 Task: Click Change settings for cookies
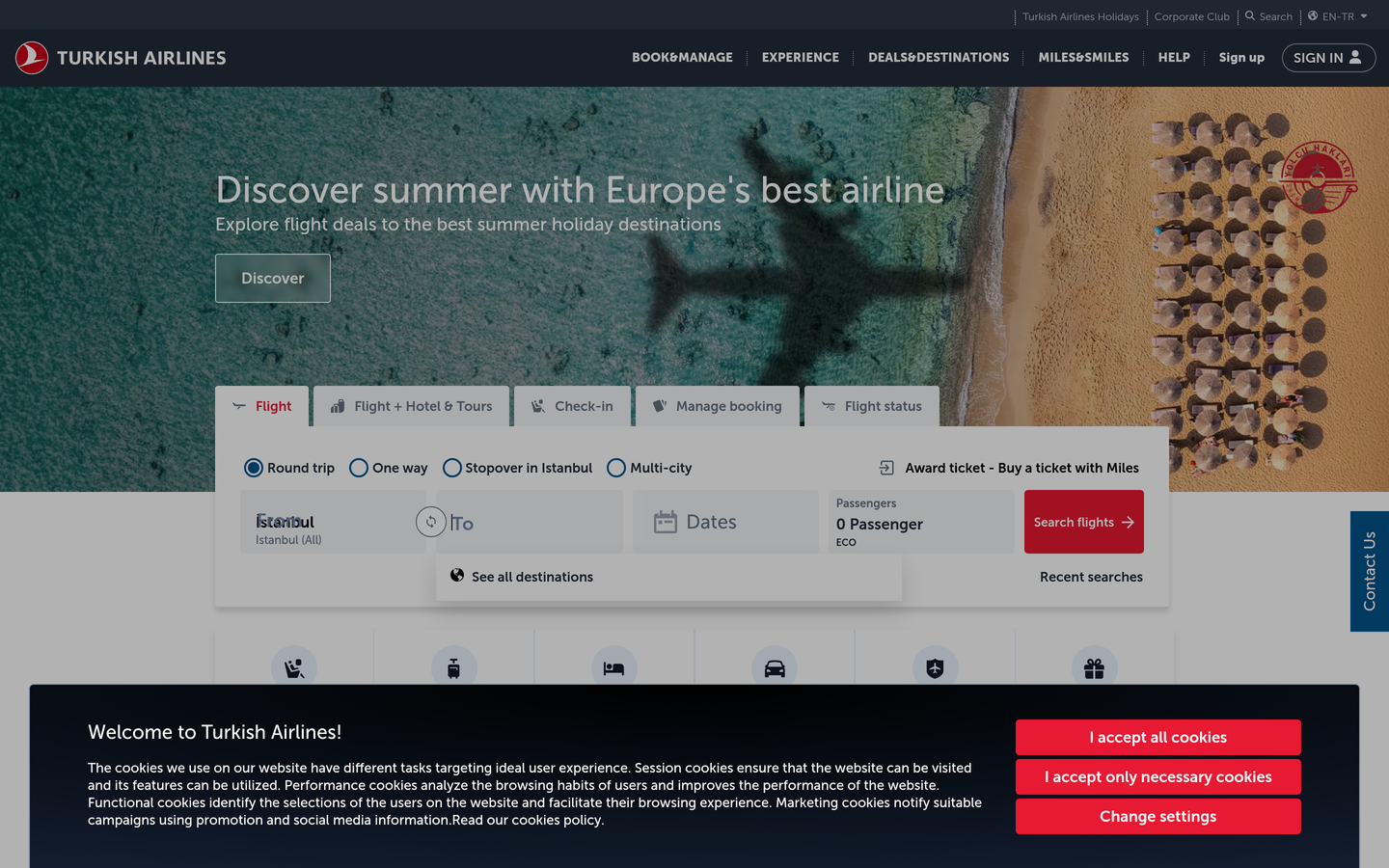pos(1158,817)
